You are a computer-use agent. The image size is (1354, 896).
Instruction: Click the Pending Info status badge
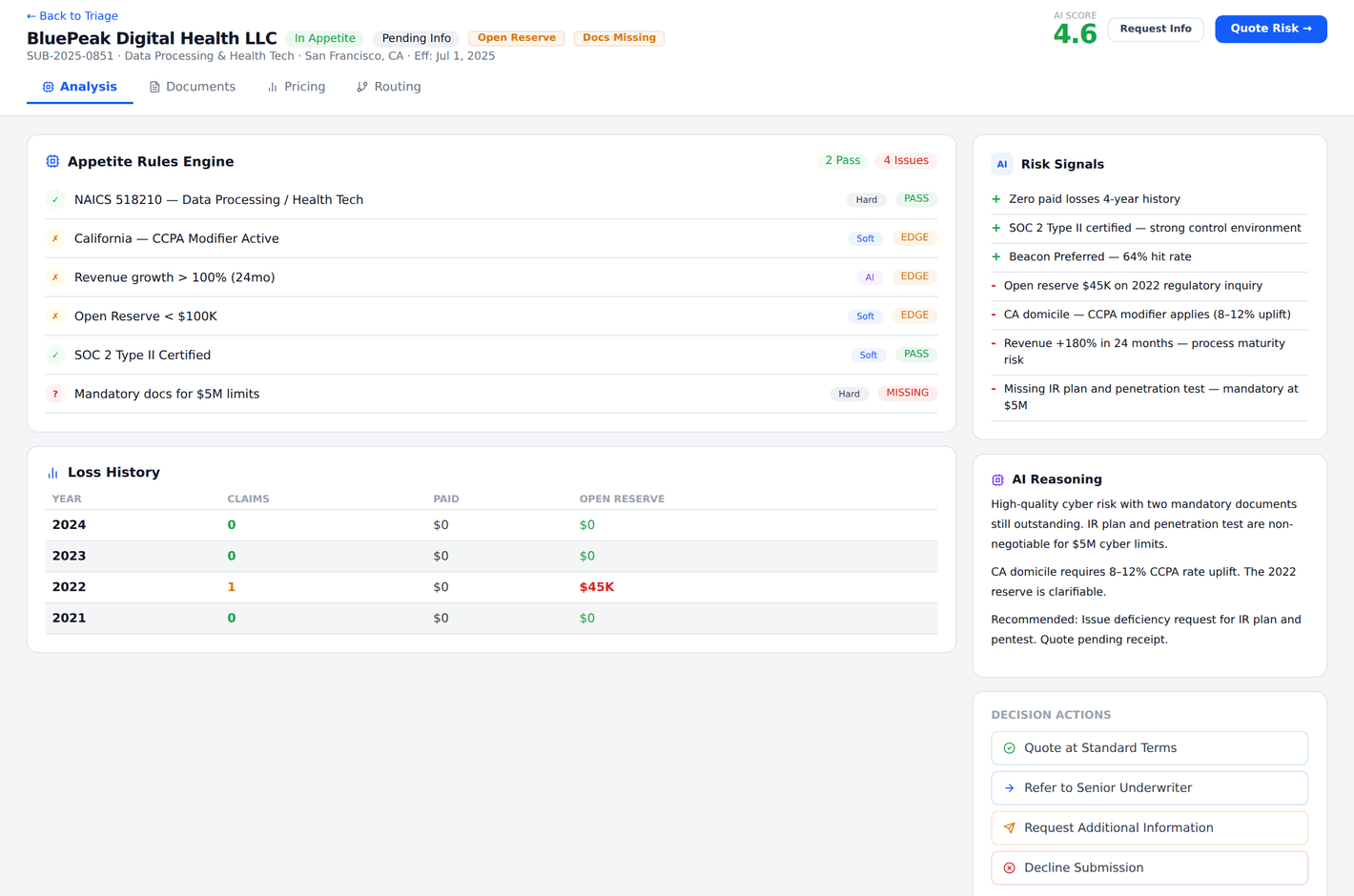(417, 38)
